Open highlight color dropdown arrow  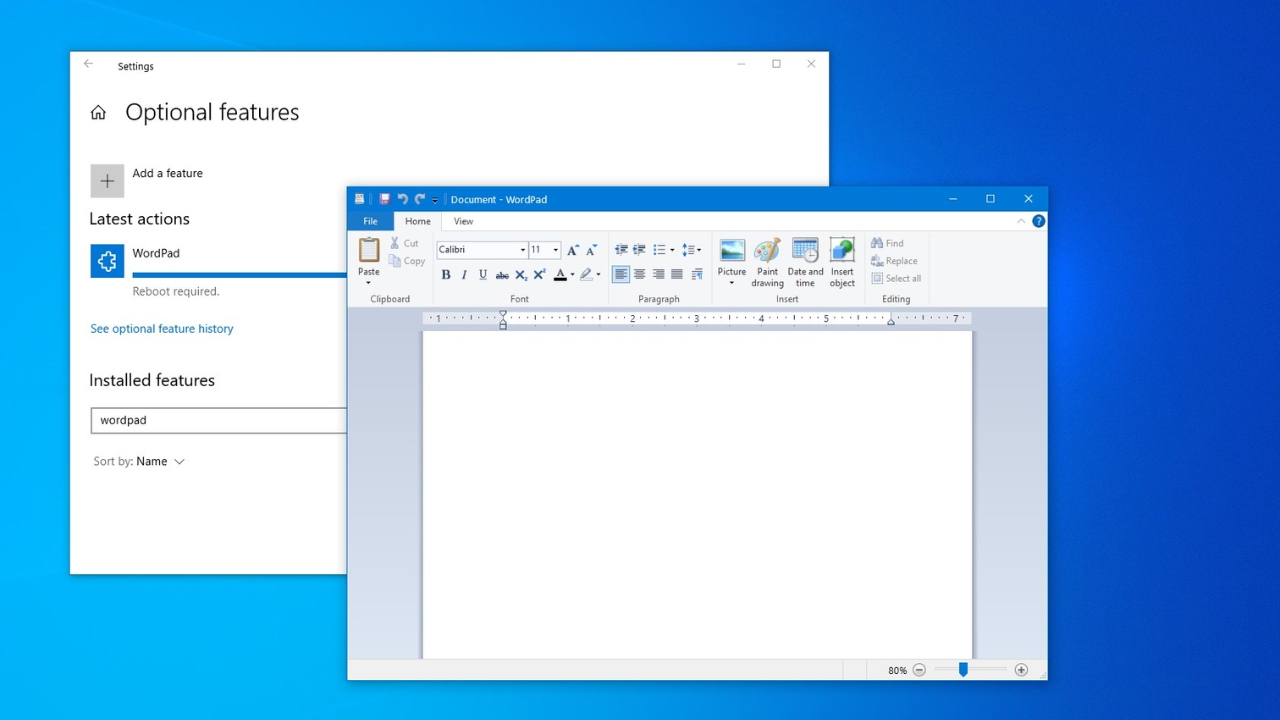pyautogui.click(x=599, y=275)
